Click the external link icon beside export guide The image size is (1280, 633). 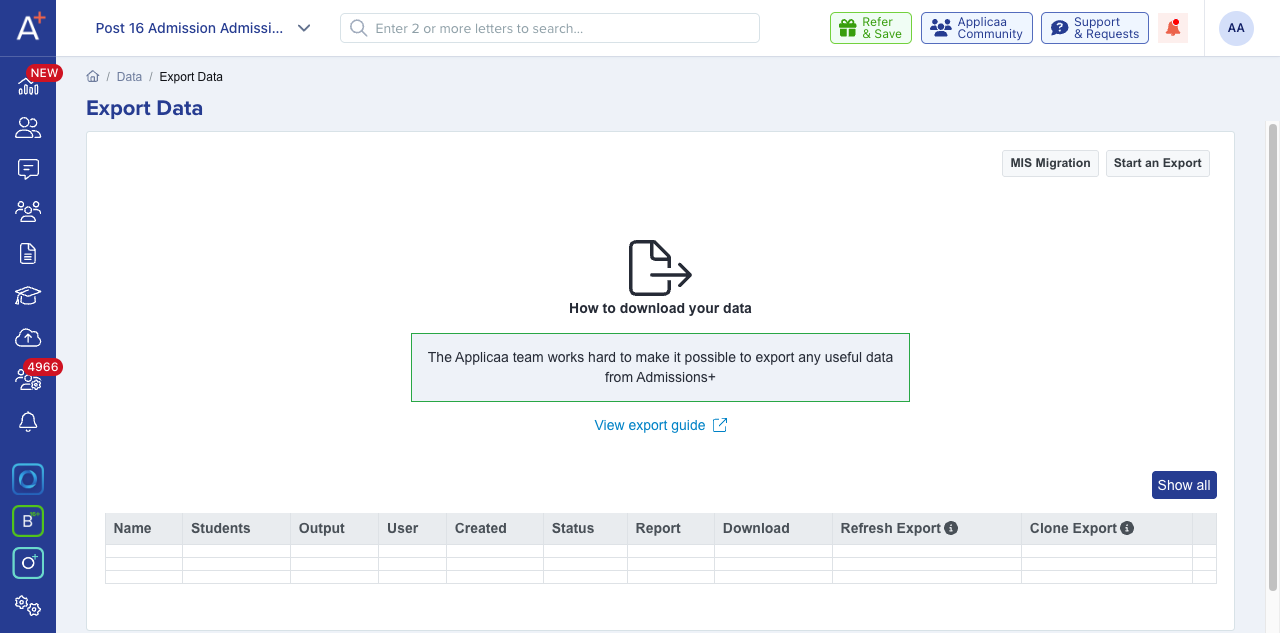pyautogui.click(x=720, y=425)
